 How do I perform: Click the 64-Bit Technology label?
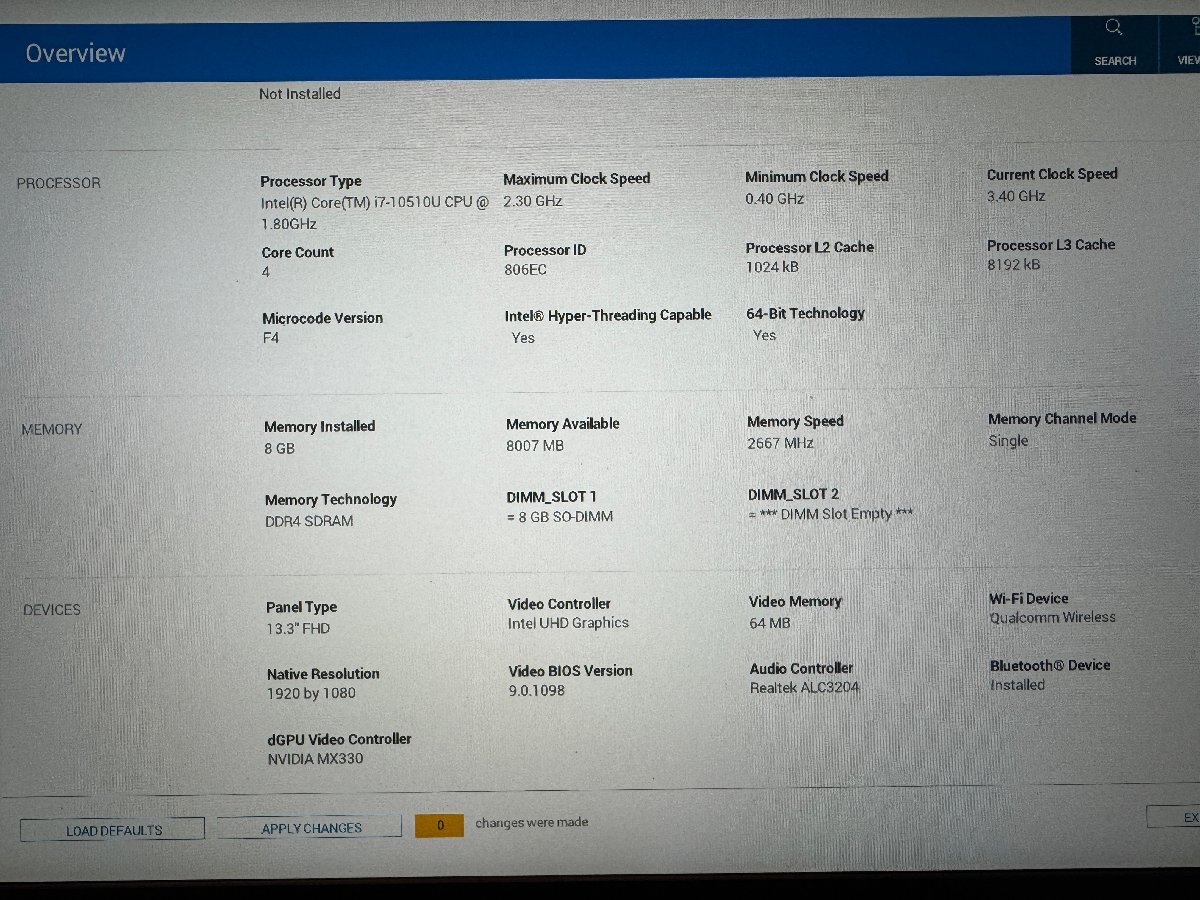pyautogui.click(x=805, y=313)
